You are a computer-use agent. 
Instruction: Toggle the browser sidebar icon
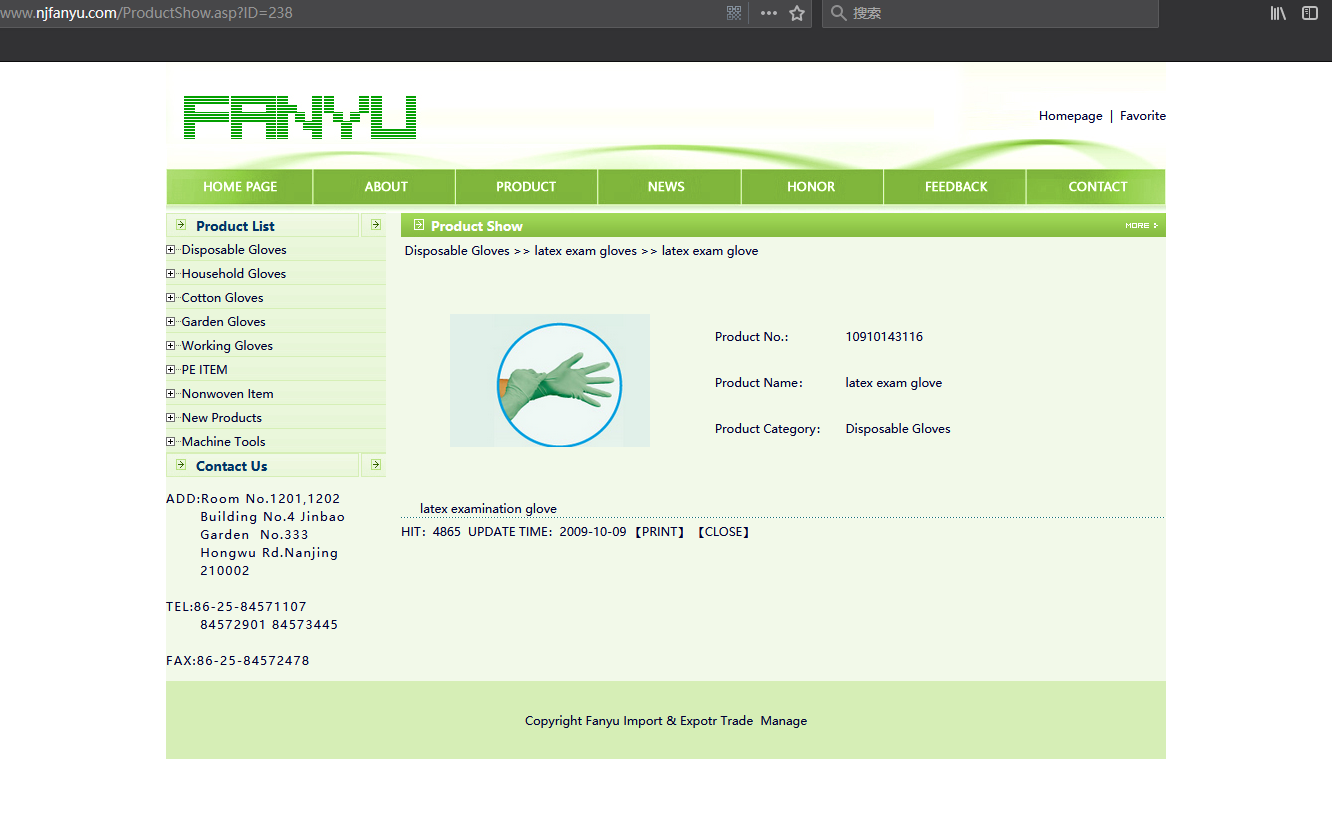[x=1310, y=13]
